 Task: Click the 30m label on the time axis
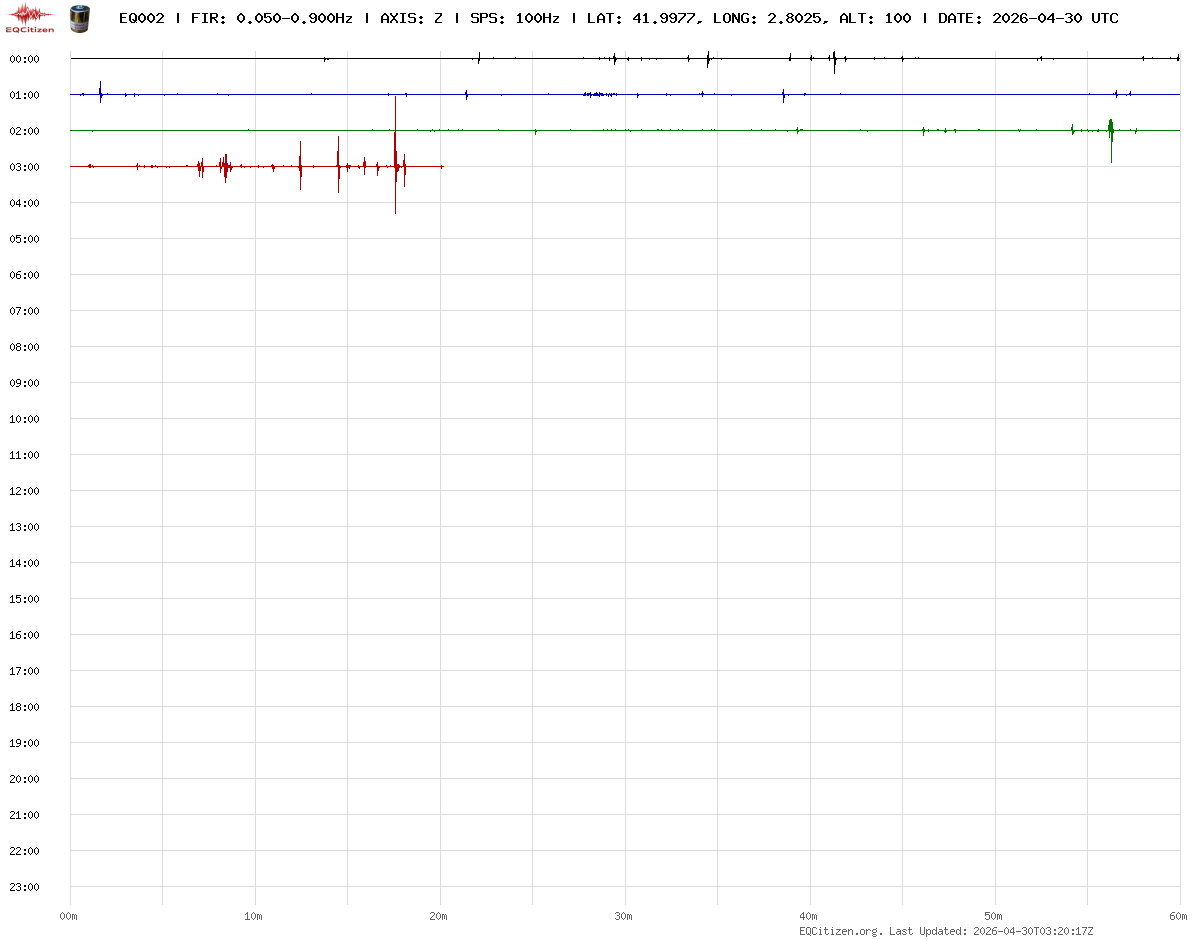pyautogui.click(x=624, y=916)
